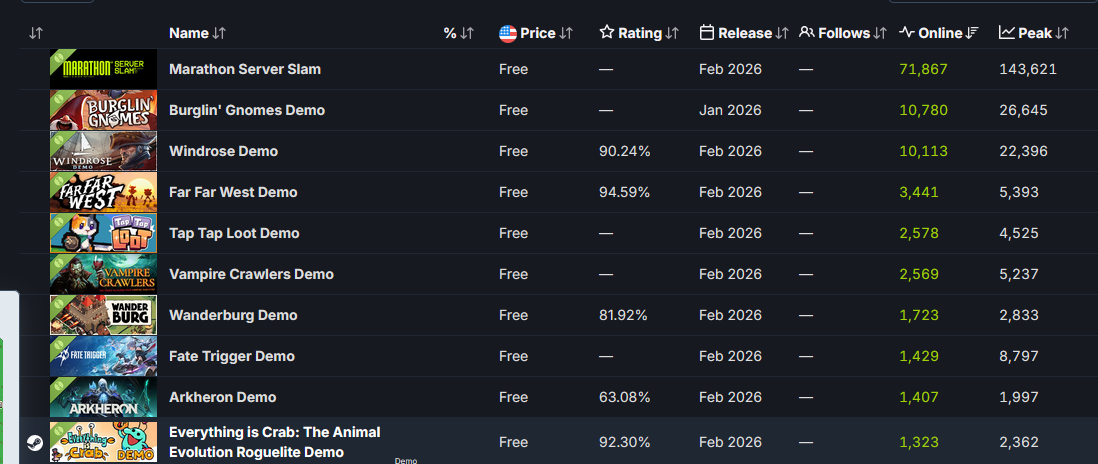This screenshot has height=464, width=1098.
Task: Click the star icon beside Rating
Action: (x=606, y=32)
